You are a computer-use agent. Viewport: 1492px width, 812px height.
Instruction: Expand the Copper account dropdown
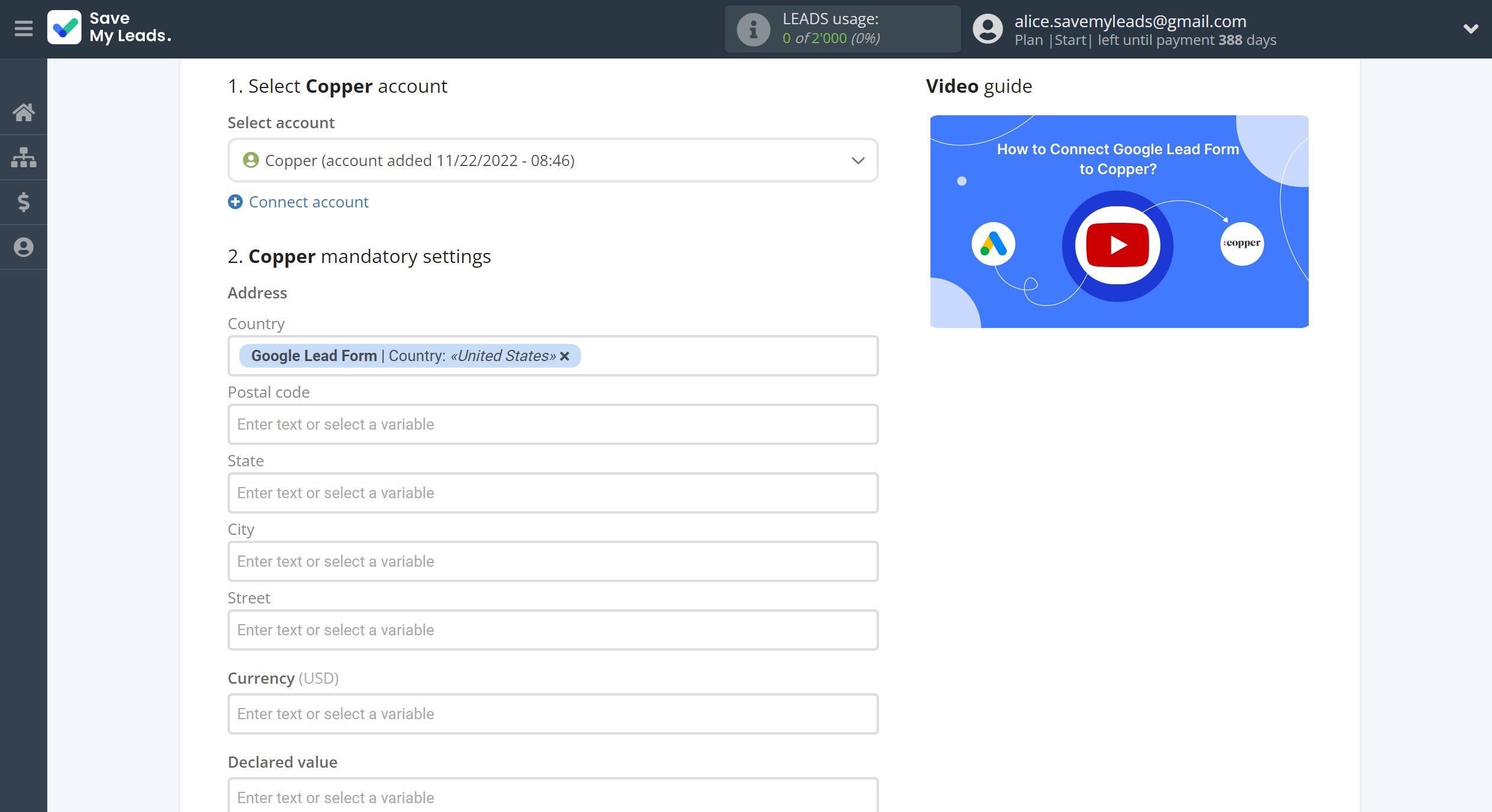[x=857, y=160]
